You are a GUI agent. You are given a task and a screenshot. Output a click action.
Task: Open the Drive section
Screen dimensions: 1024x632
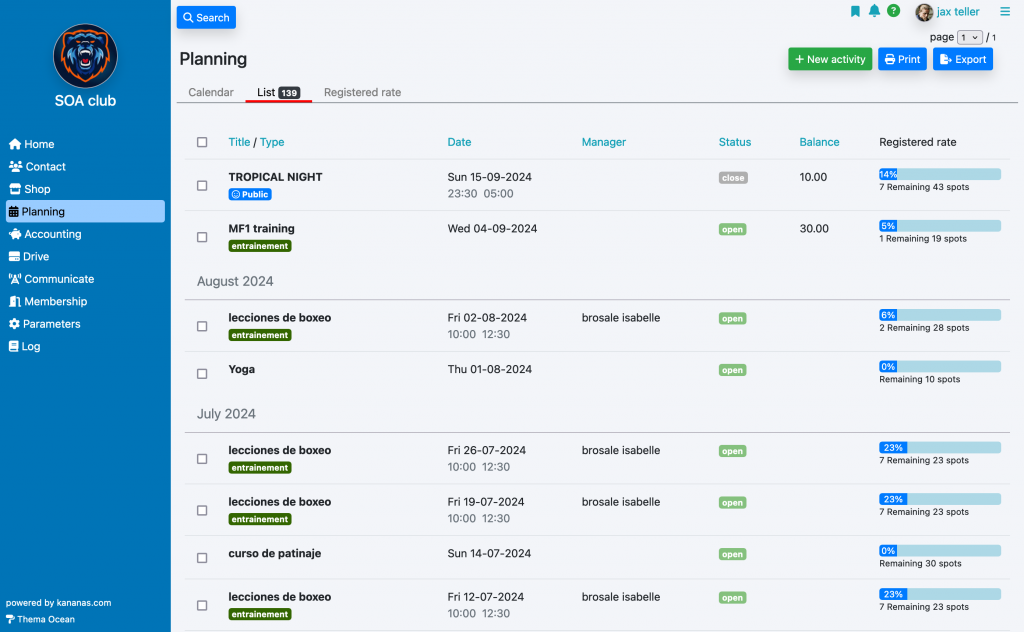pyautogui.click(x=36, y=257)
